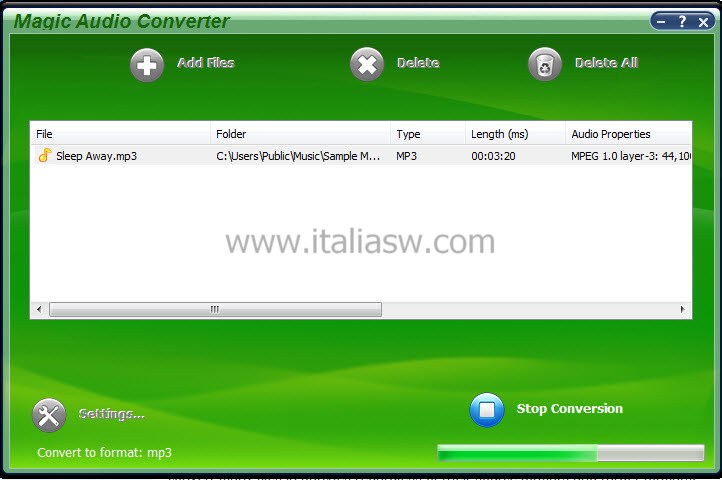Click the Delete label
This screenshot has width=722, height=480.
pyautogui.click(x=418, y=63)
